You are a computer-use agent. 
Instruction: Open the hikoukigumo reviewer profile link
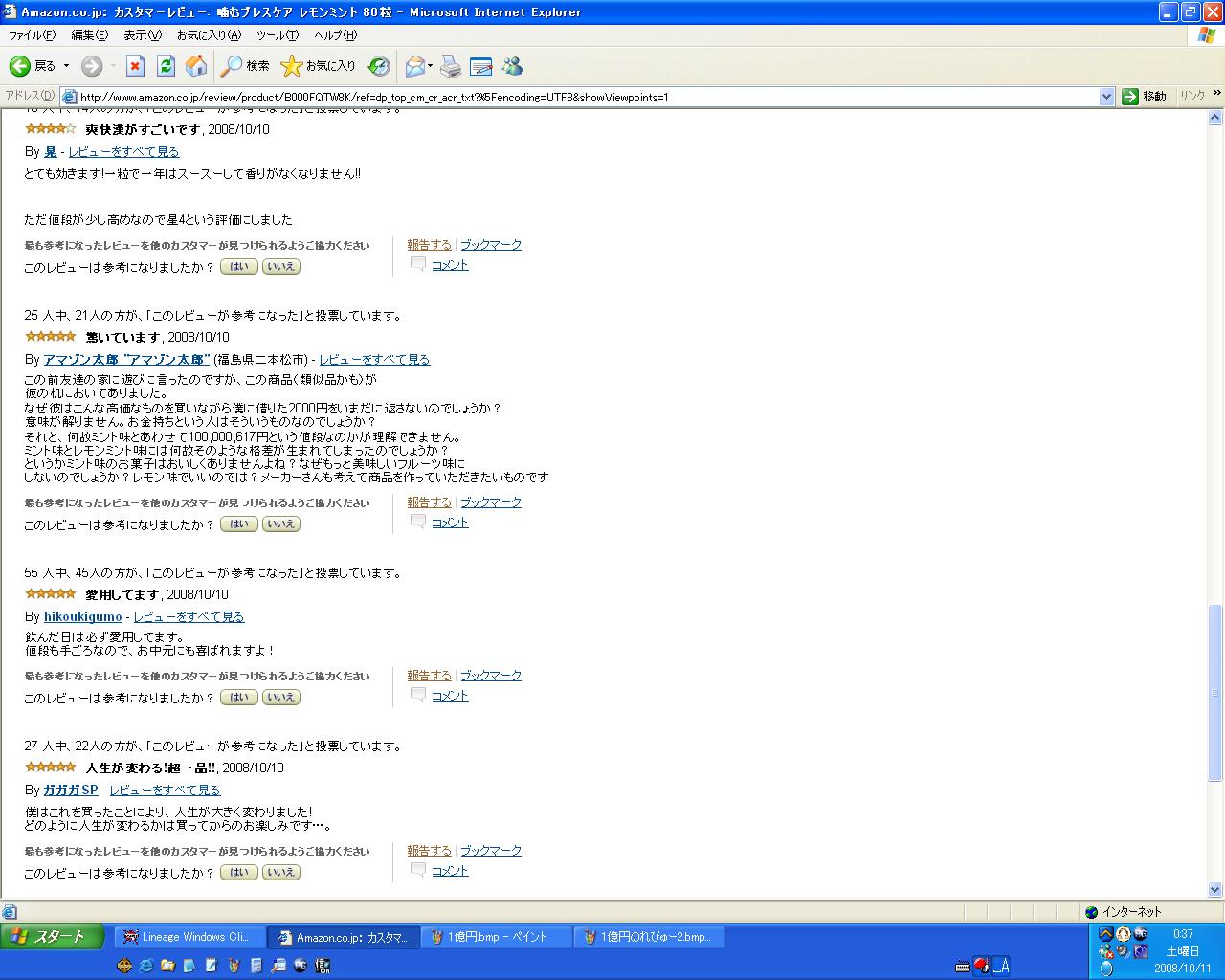coord(83,617)
